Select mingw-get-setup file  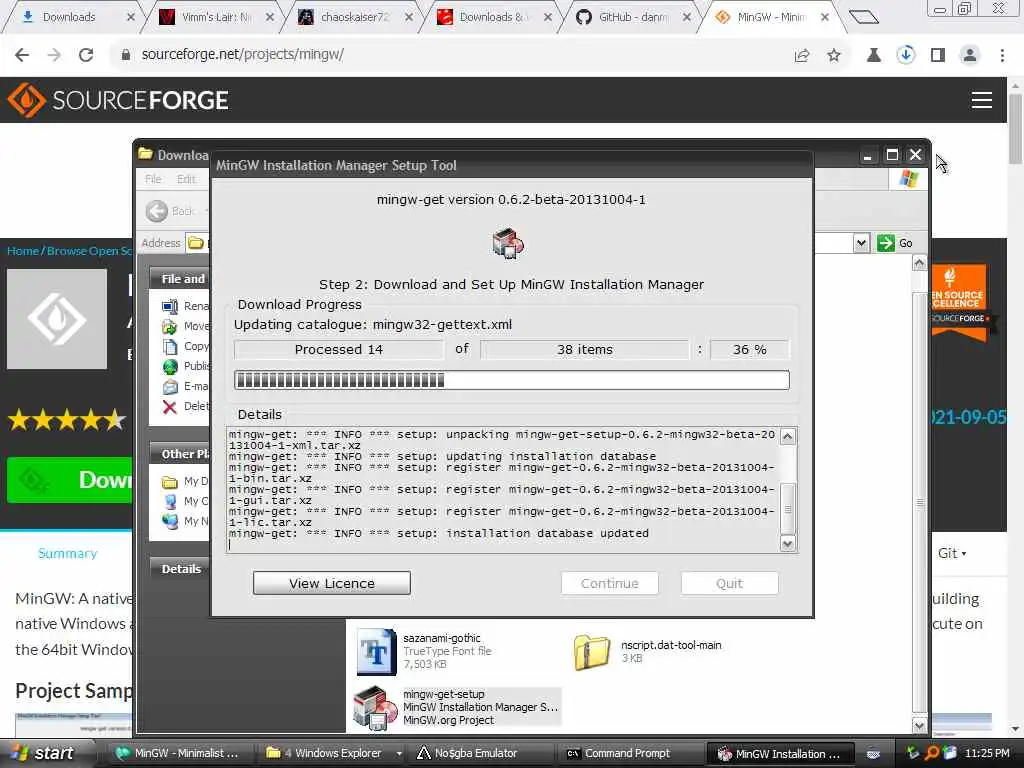coord(457,707)
